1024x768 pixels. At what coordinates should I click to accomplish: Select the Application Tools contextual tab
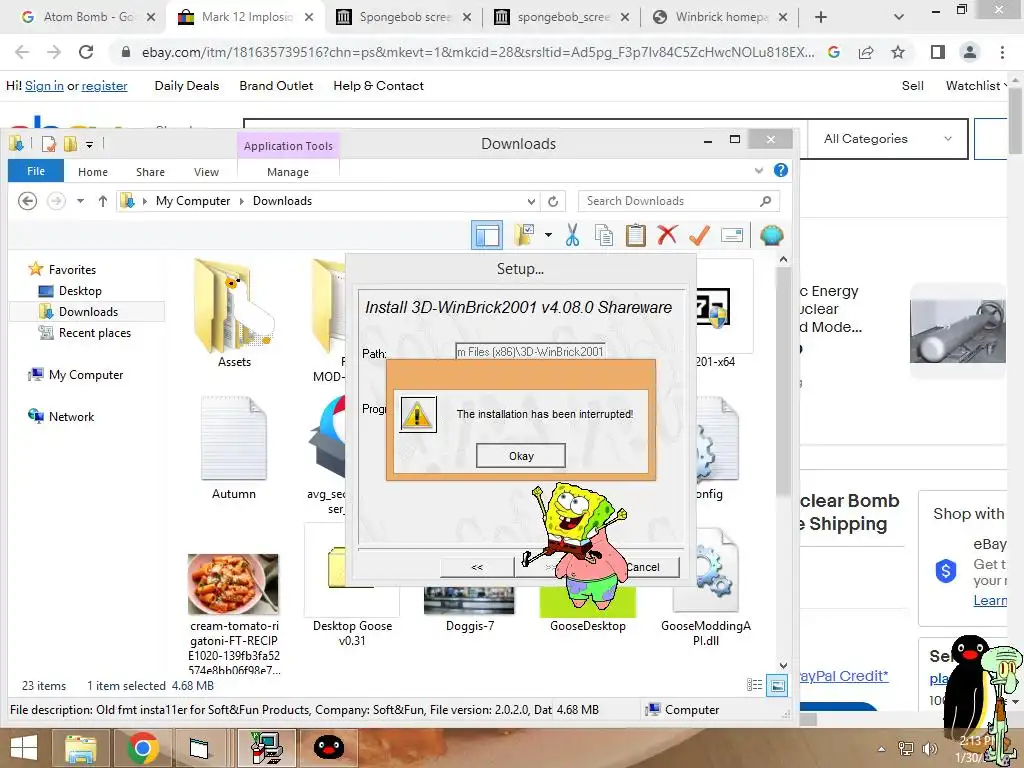pos(288,146)
